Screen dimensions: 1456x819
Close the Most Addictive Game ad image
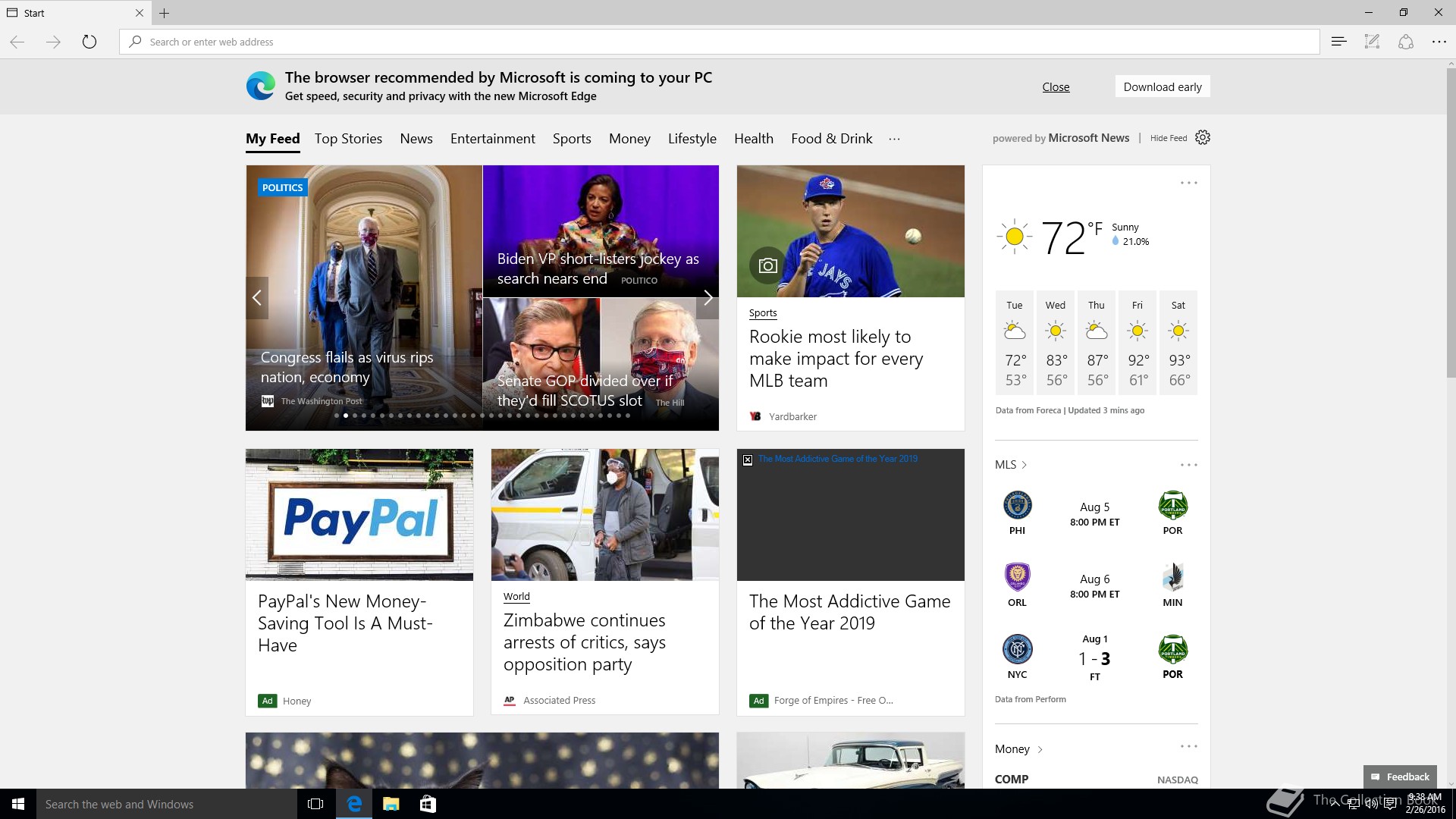click(748, 460)
